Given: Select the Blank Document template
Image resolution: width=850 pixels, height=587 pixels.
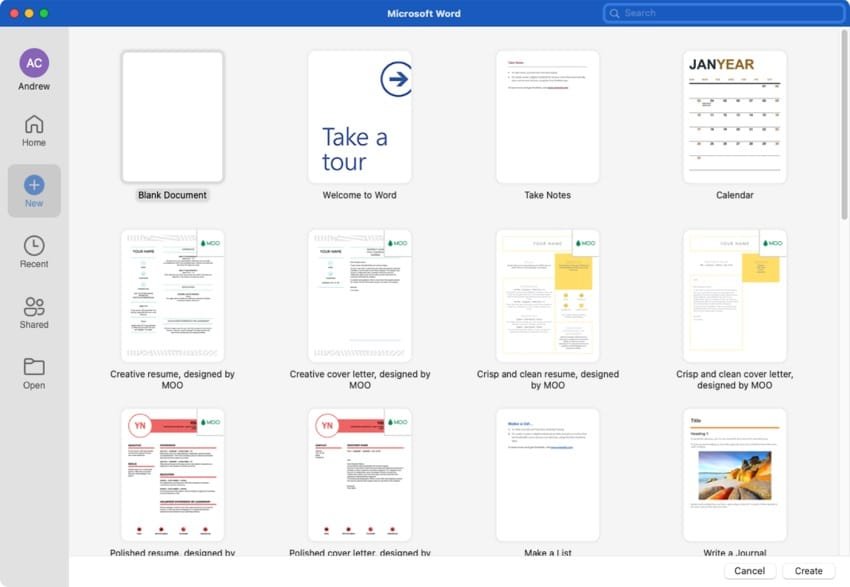Looking at the screenshot, I should [x=172, y=117].
